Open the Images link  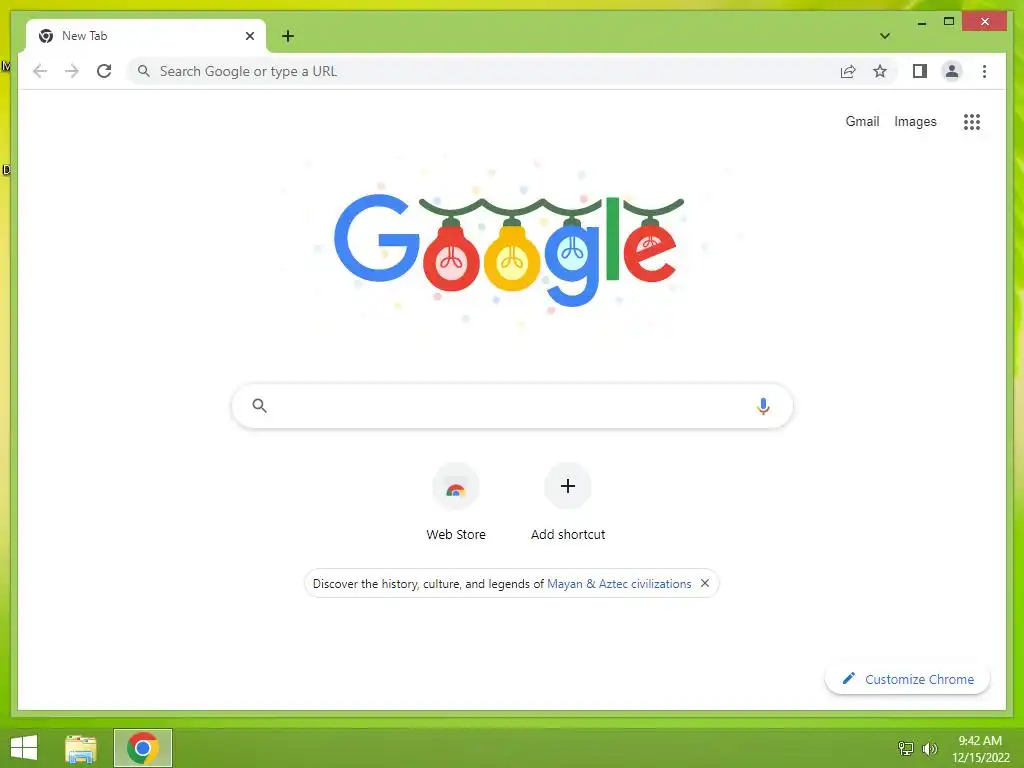pos(915,121)
